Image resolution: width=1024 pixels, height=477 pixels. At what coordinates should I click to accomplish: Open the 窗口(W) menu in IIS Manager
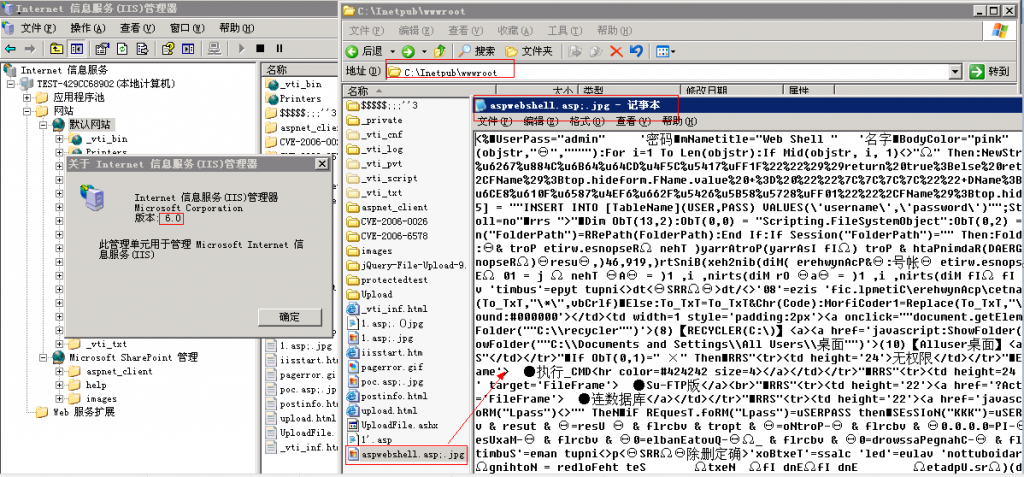coord(188,28)
